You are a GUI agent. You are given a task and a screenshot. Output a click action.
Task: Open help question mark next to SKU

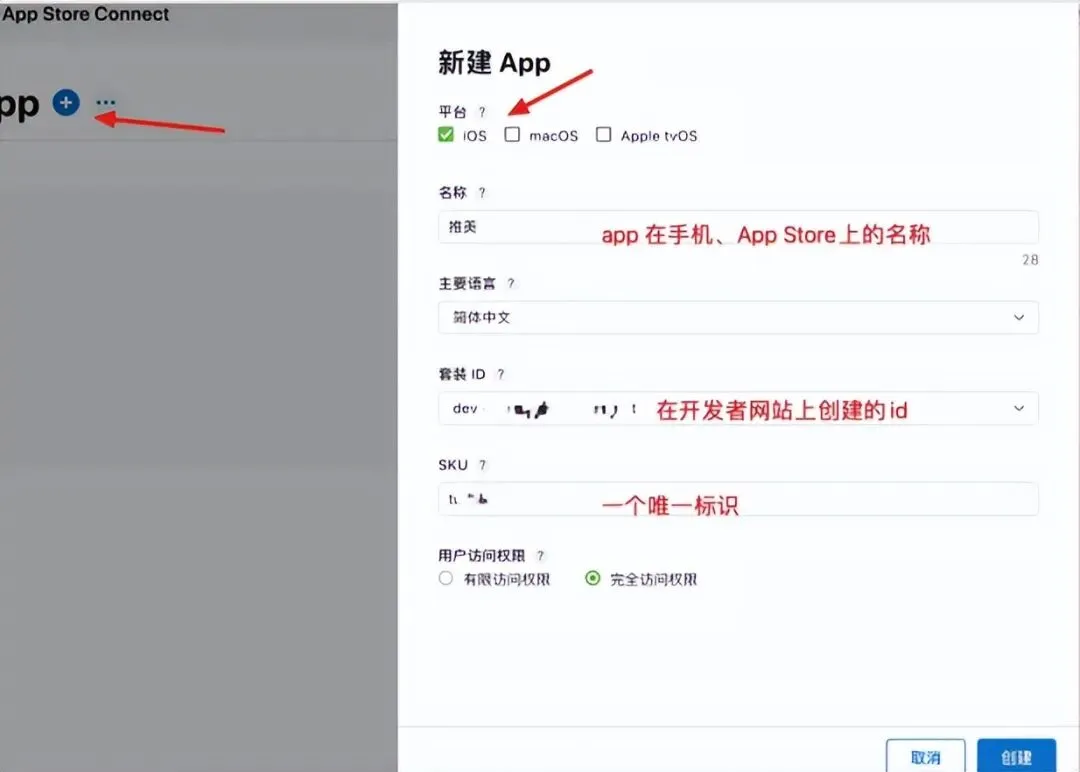pyautogui.click(x=482, y=465)
